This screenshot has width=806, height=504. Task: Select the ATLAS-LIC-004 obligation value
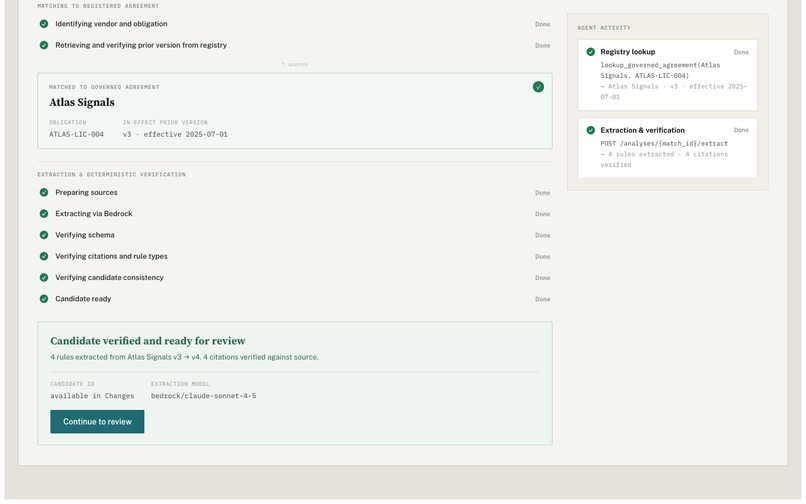76,134
